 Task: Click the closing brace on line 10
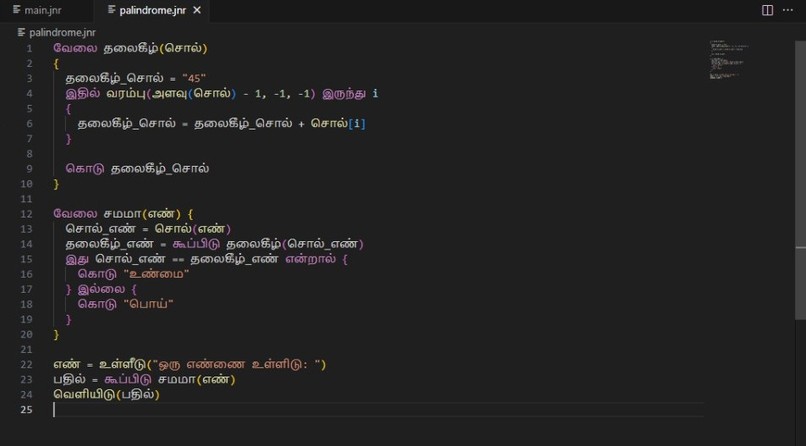57,184
